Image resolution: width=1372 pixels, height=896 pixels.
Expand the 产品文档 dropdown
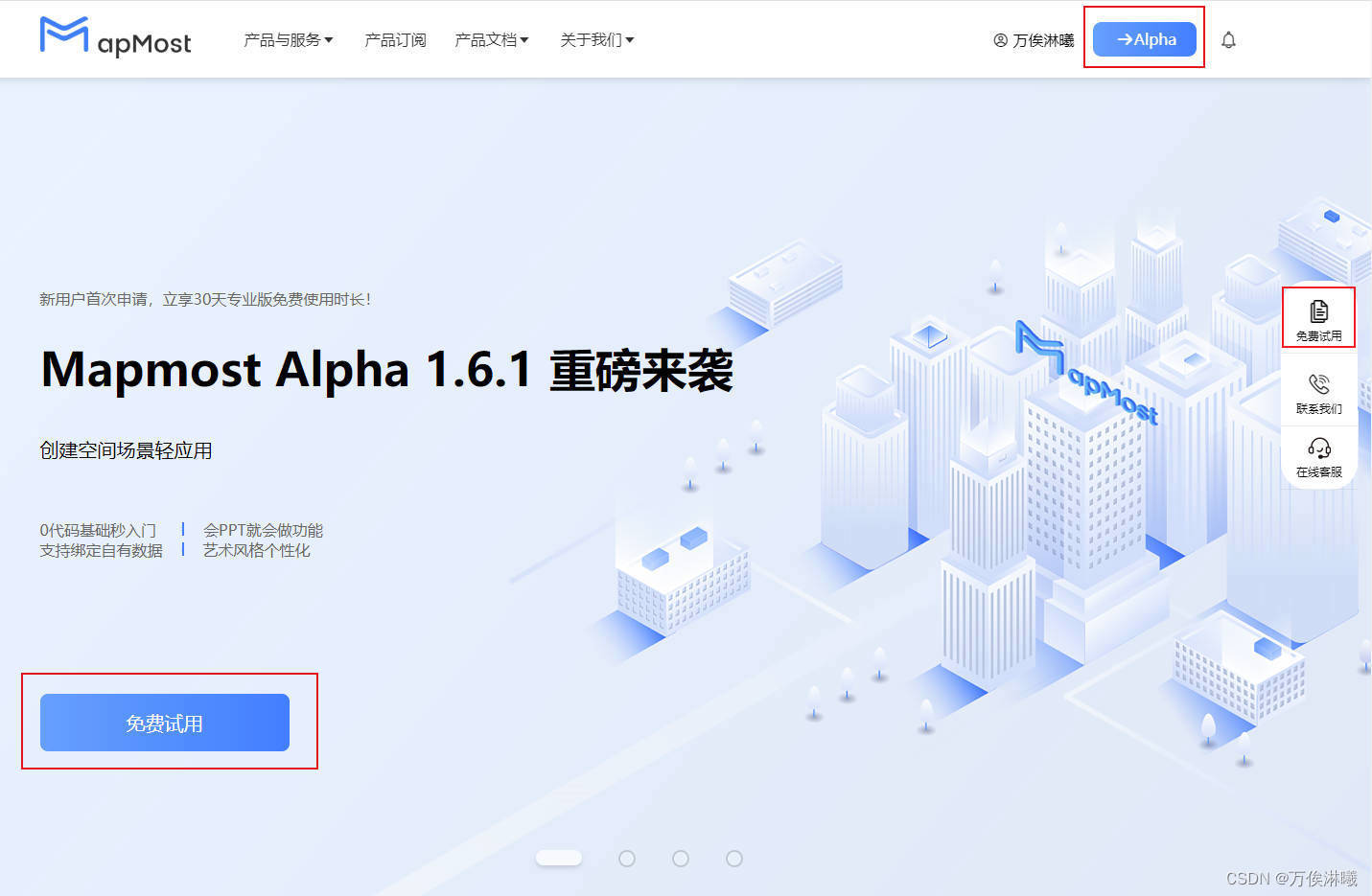[492, 40]
